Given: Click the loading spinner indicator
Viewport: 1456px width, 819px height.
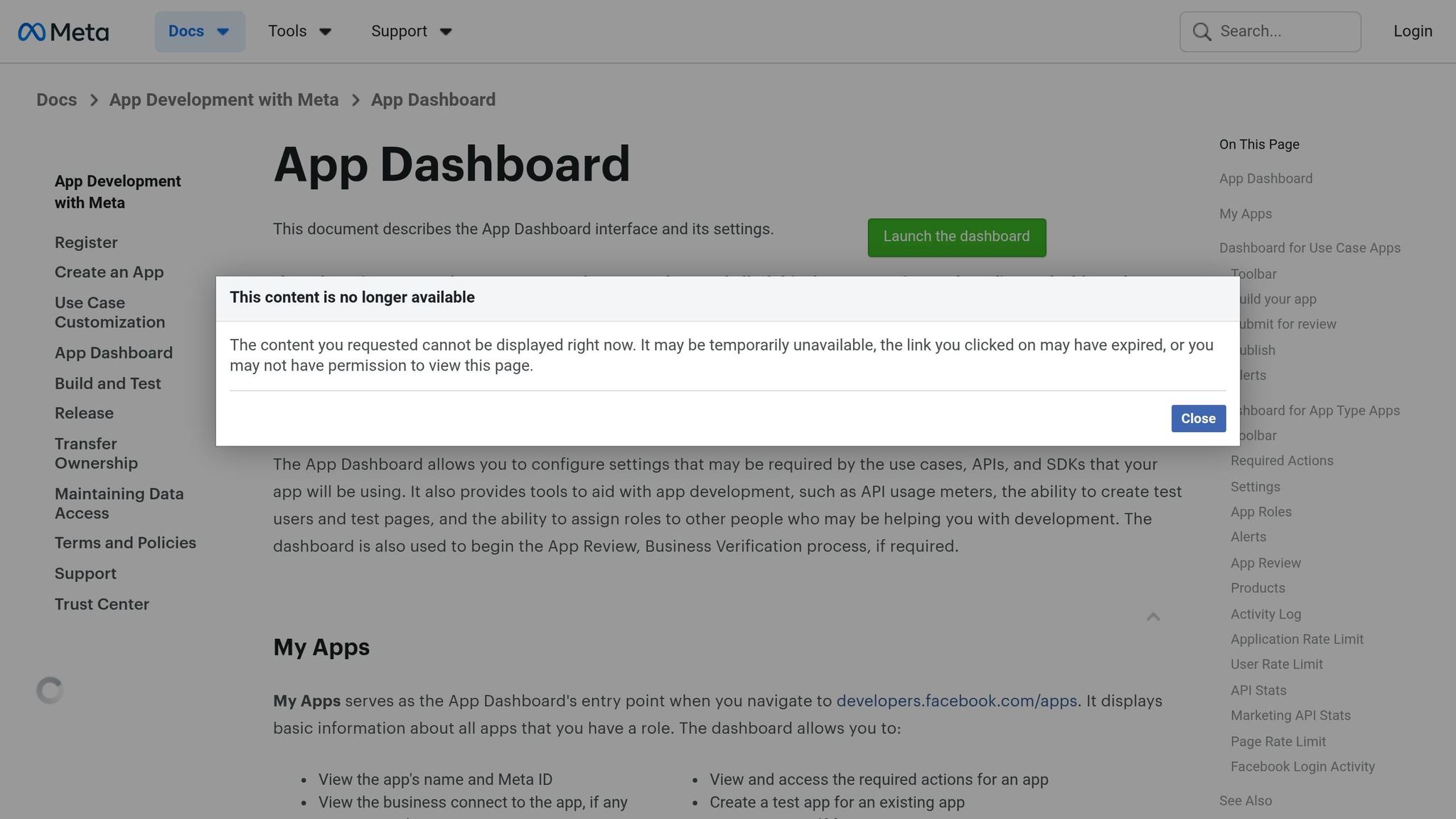Looking at the screenshot, I should [49, 690].
